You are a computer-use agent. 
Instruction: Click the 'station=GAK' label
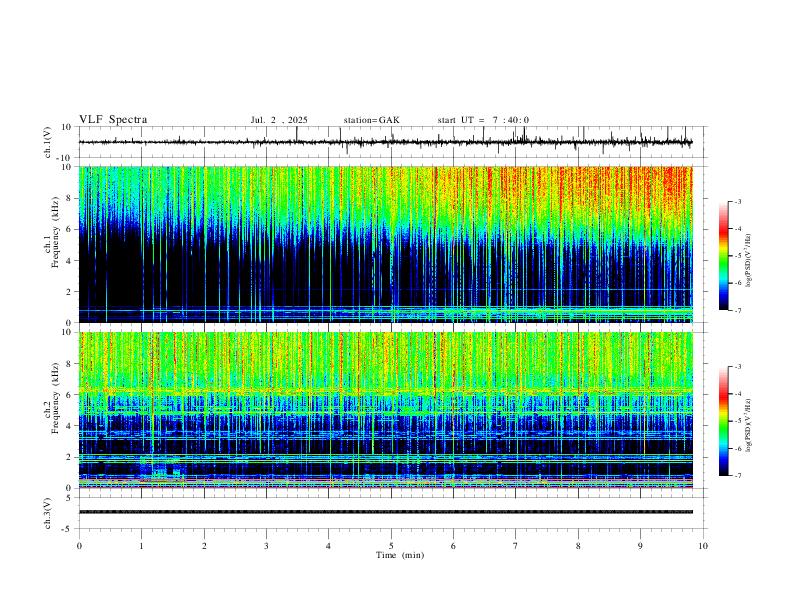pyautogui.click(x=371, y=120)
